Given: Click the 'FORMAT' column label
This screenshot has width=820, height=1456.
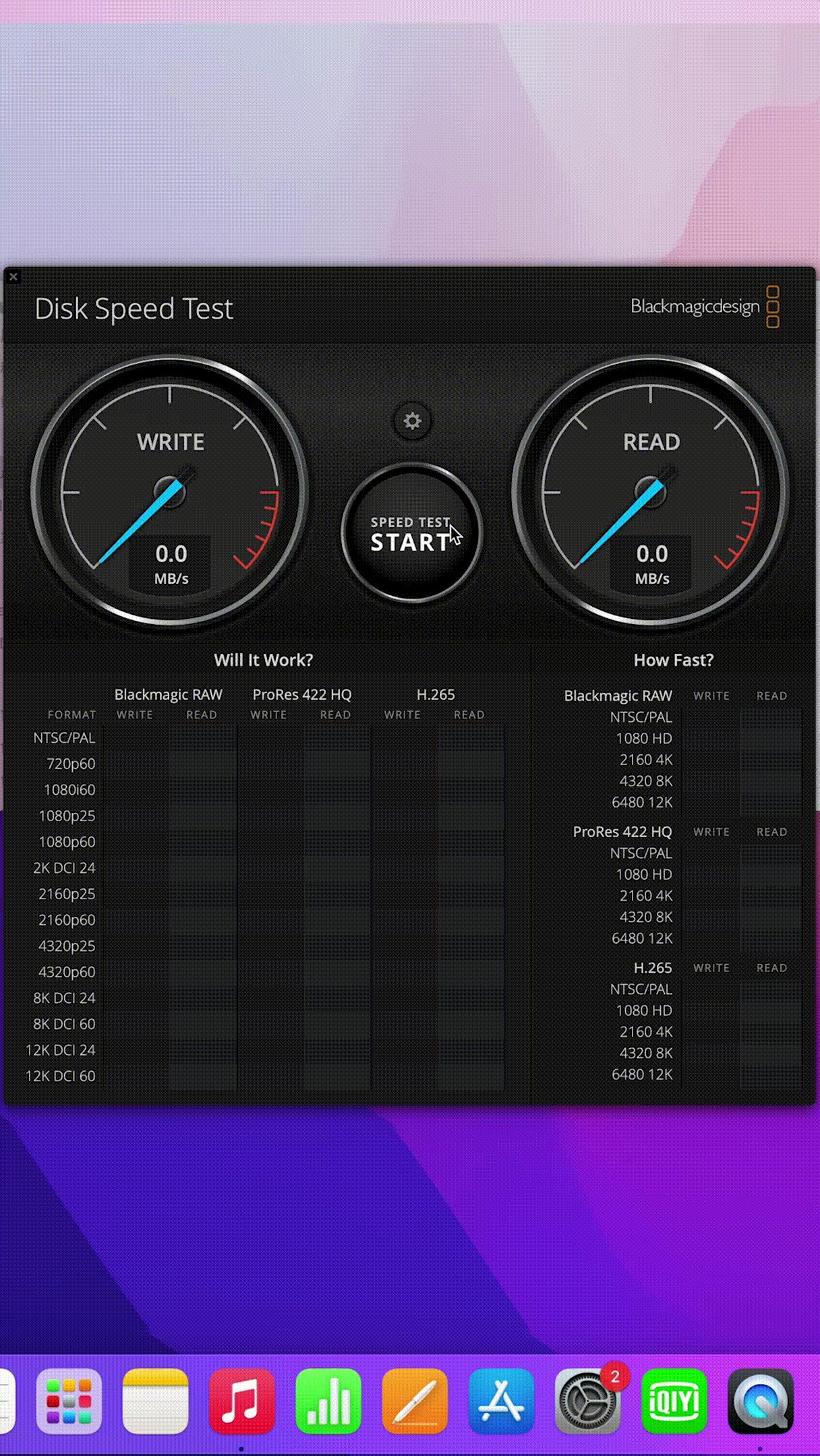Looking at the screenshot, I should click(x=71, y=715).
